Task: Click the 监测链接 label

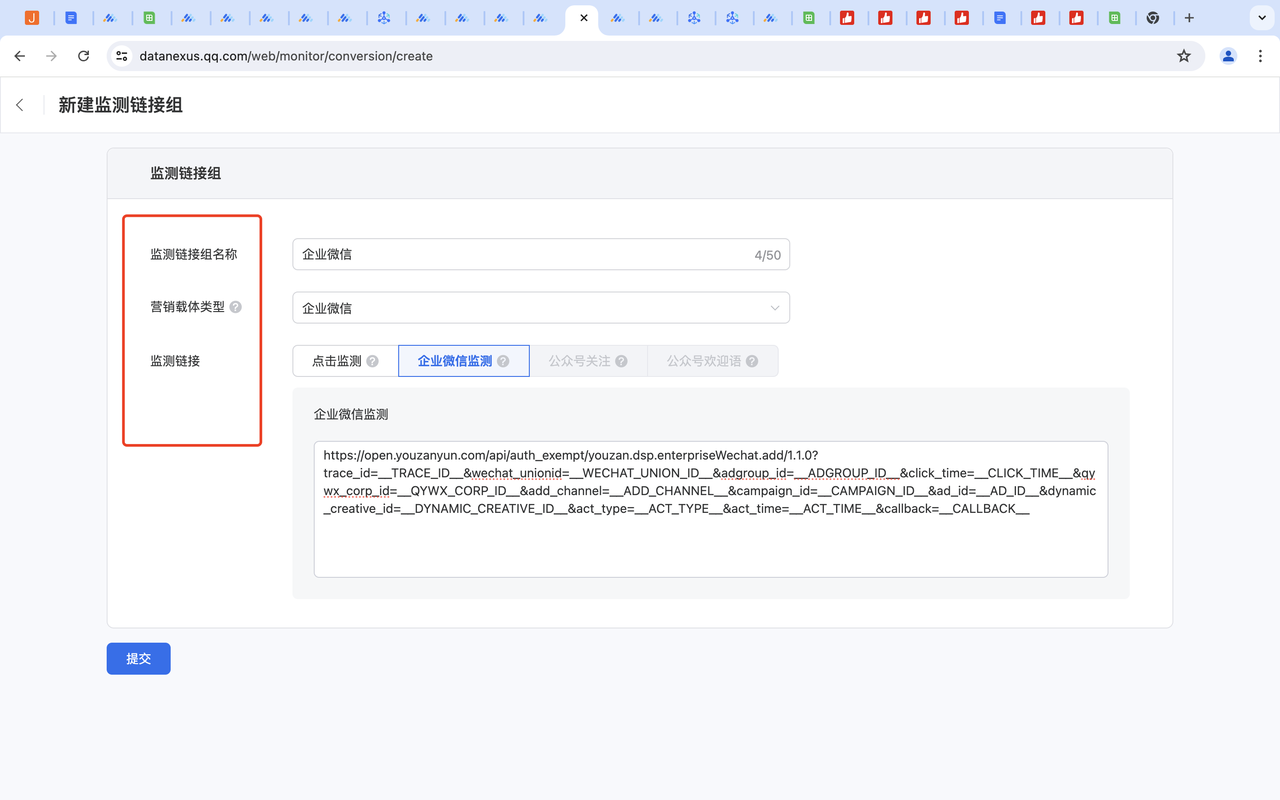Action: [175, 361]
